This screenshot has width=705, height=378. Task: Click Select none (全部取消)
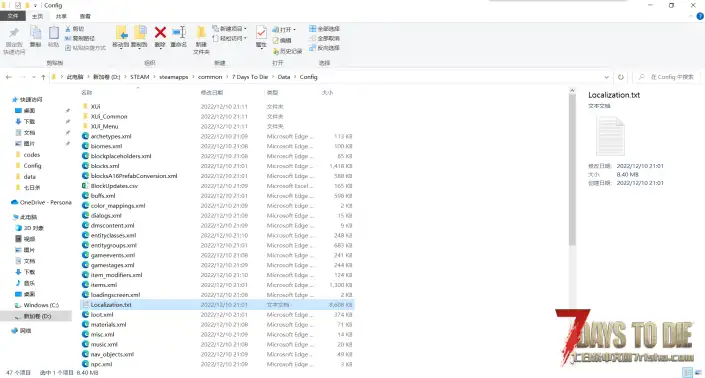tap(324, 38)
